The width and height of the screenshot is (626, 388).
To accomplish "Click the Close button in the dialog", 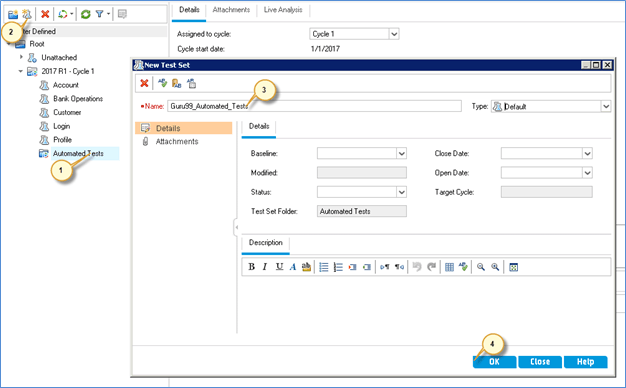I will click(540, 362).
